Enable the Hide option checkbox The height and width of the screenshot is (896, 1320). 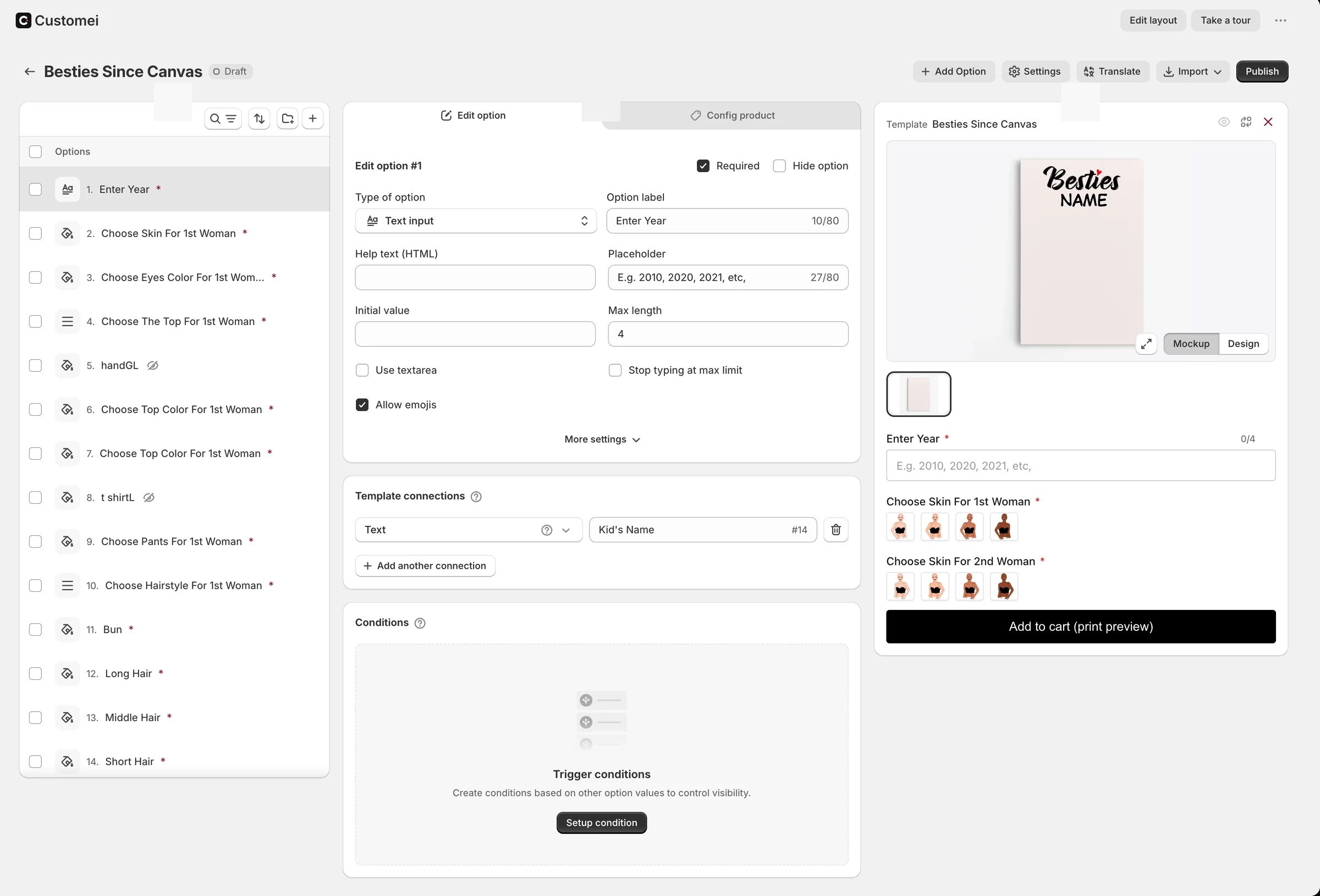click(779, 166)
